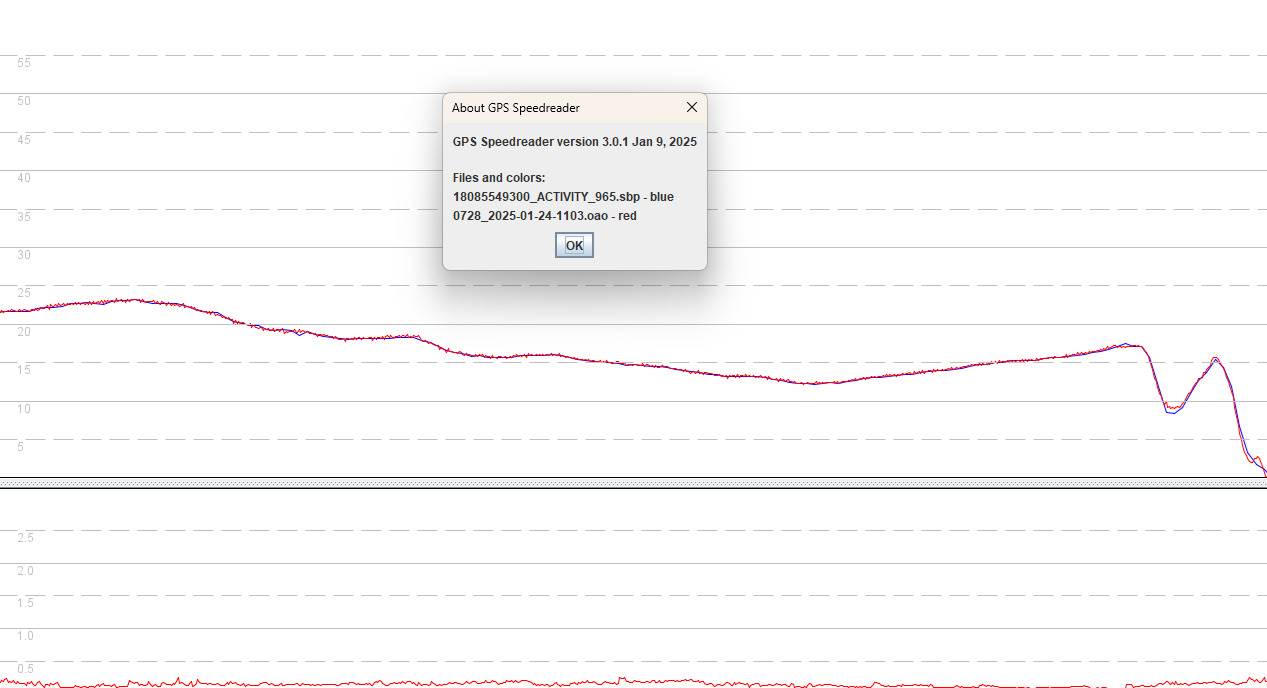Viewport: 1267px width, 688px height.
Task: Click the 5 label on the speed axis
Action: (20, 447)
